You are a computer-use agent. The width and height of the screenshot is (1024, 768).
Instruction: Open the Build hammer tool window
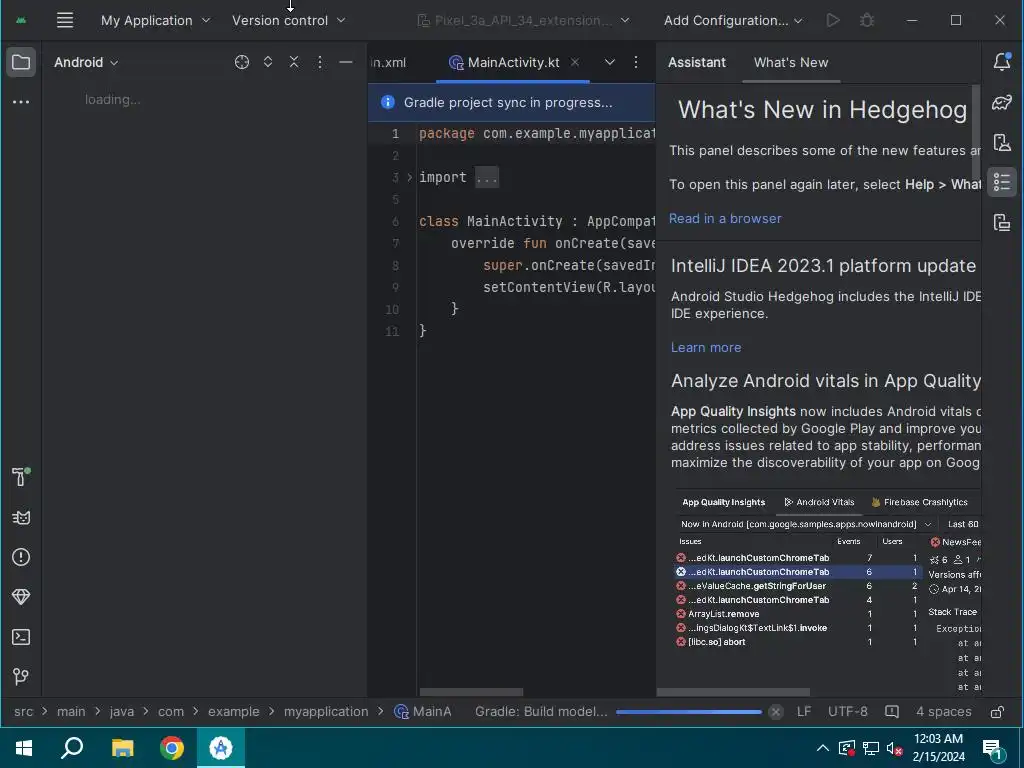pyautogui.click(x=21, y=477)
